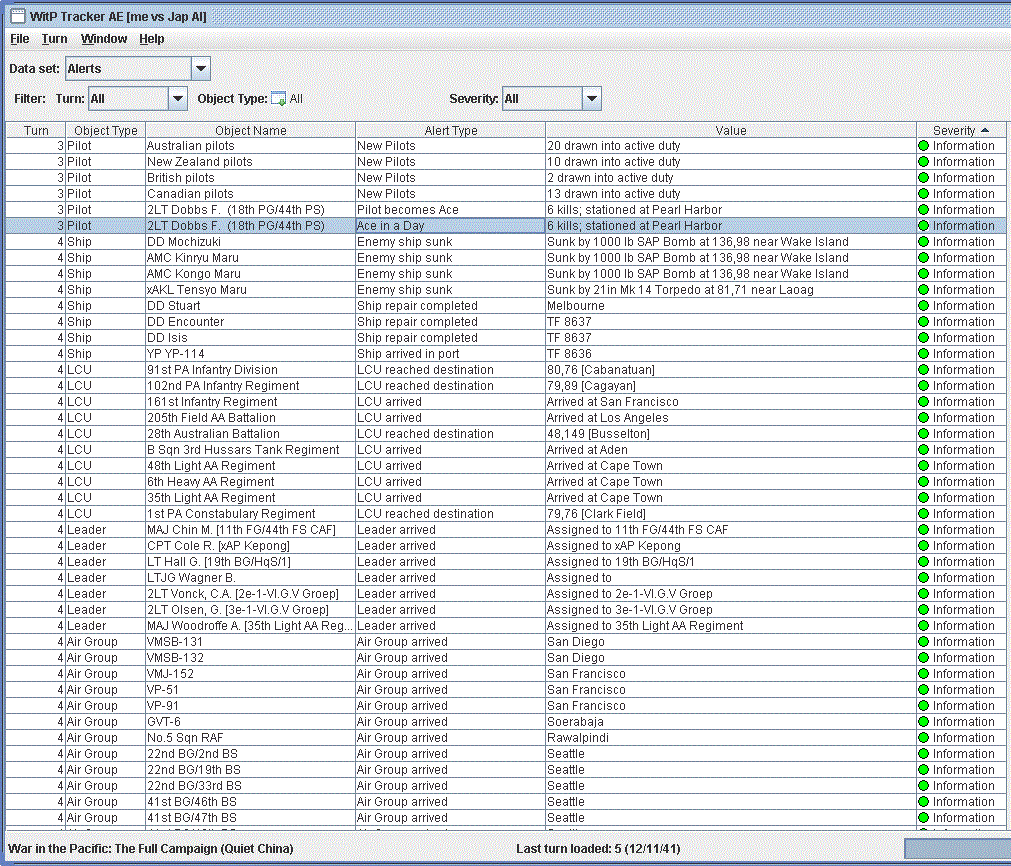Open the Turn menu
The width and height of the screenshot is (1011, 866).
[x=54, y=39]
